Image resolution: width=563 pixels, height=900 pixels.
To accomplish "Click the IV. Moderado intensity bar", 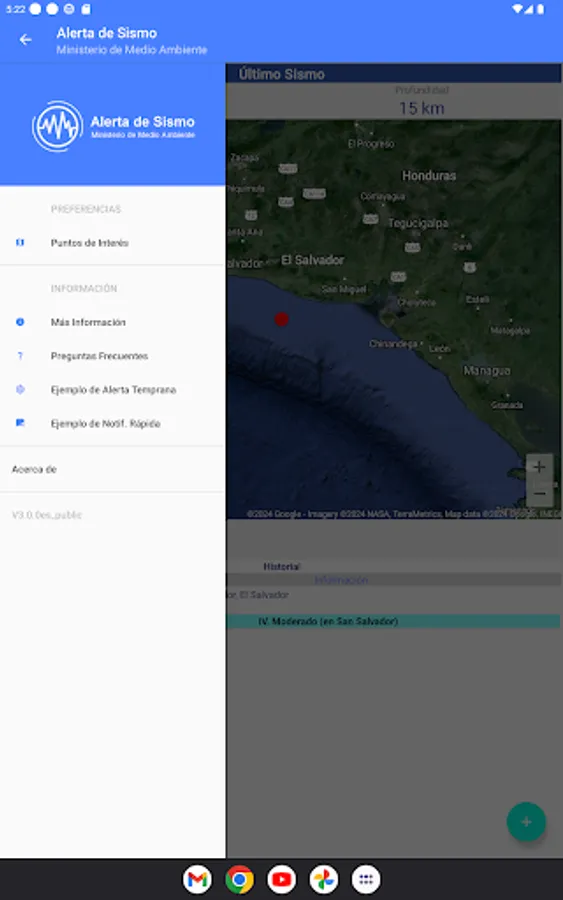I will 393,621.
